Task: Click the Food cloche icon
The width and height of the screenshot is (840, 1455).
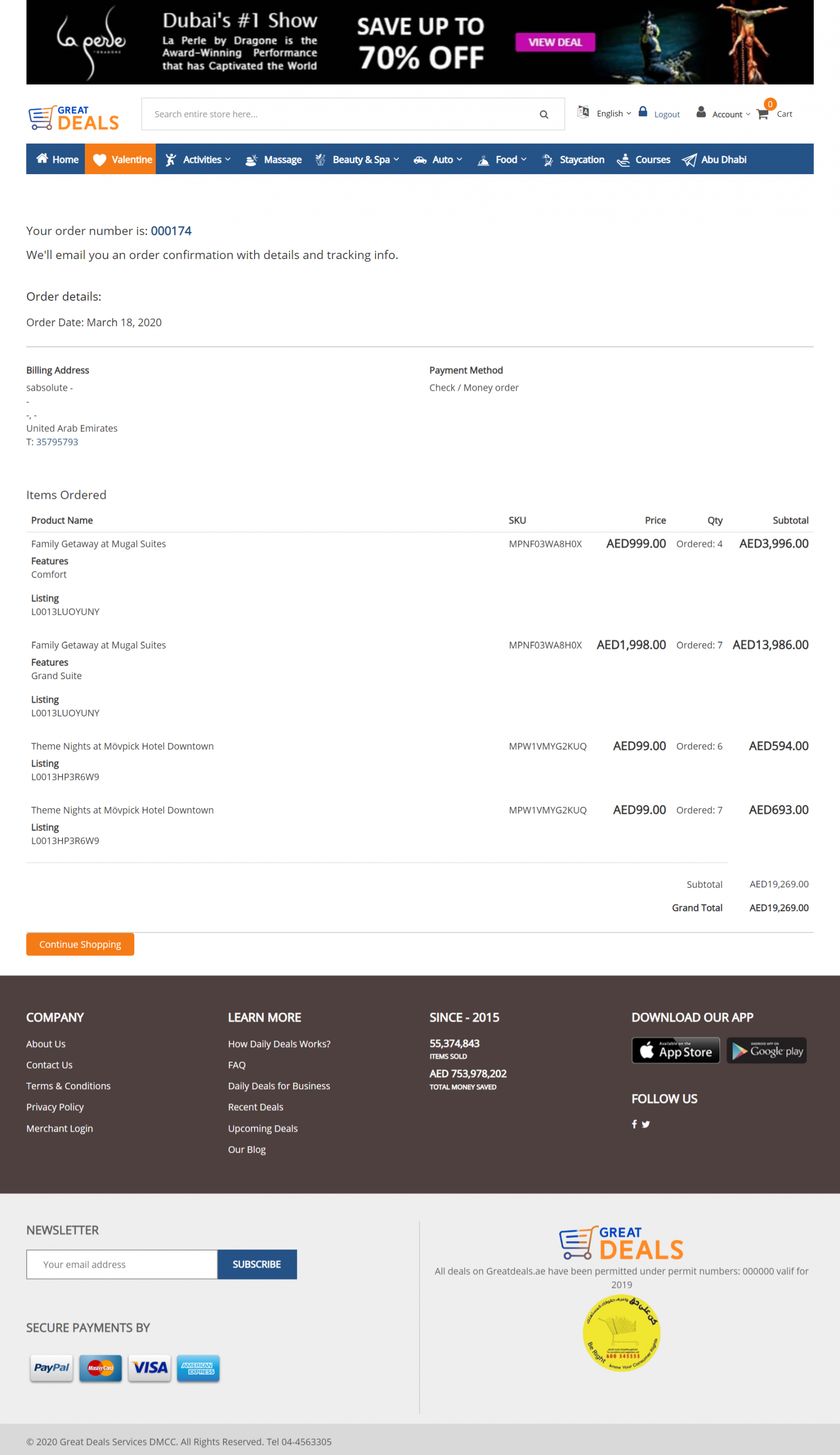Action: click(x=484, y=160)
